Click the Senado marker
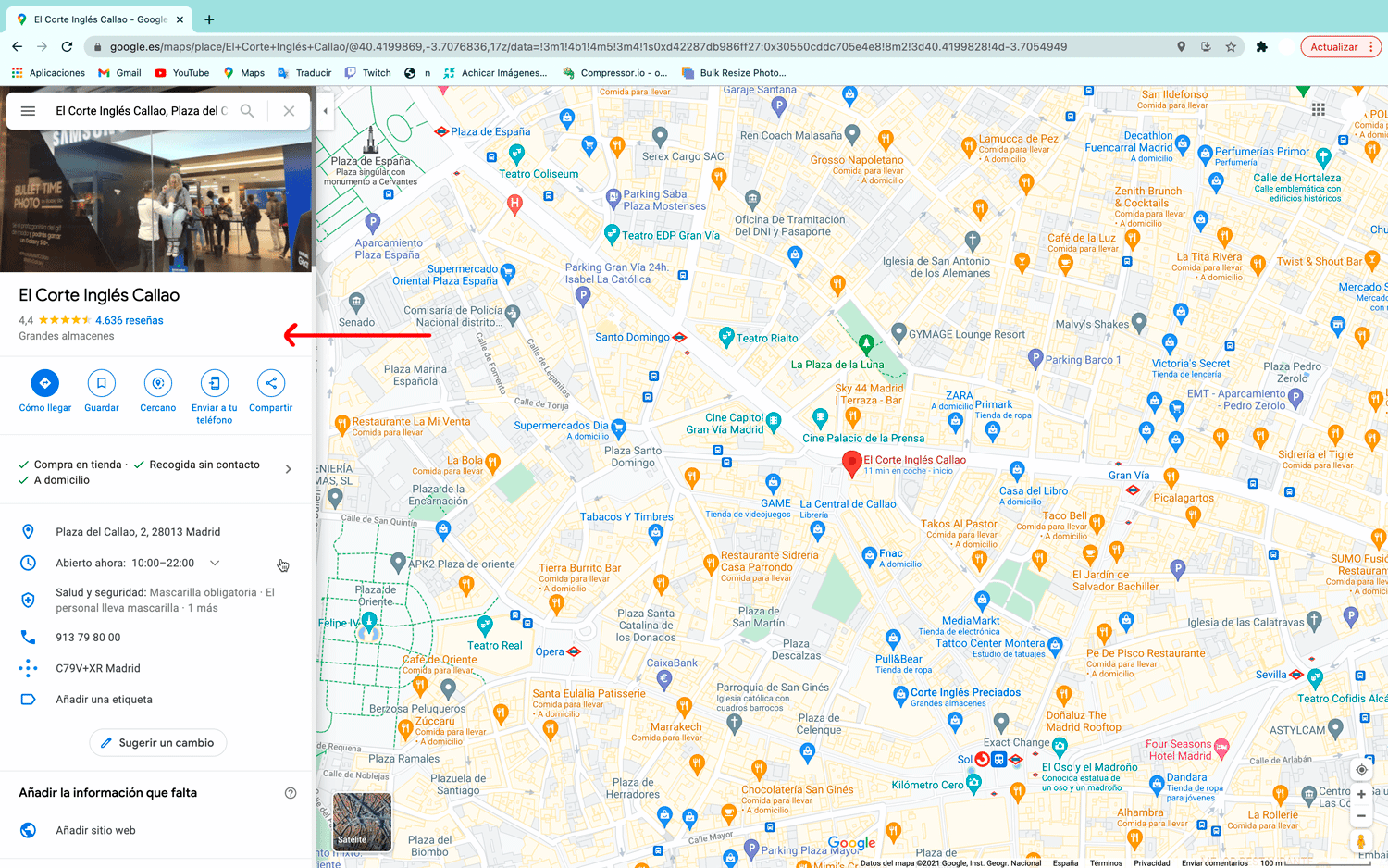 (x=356, y=303)
